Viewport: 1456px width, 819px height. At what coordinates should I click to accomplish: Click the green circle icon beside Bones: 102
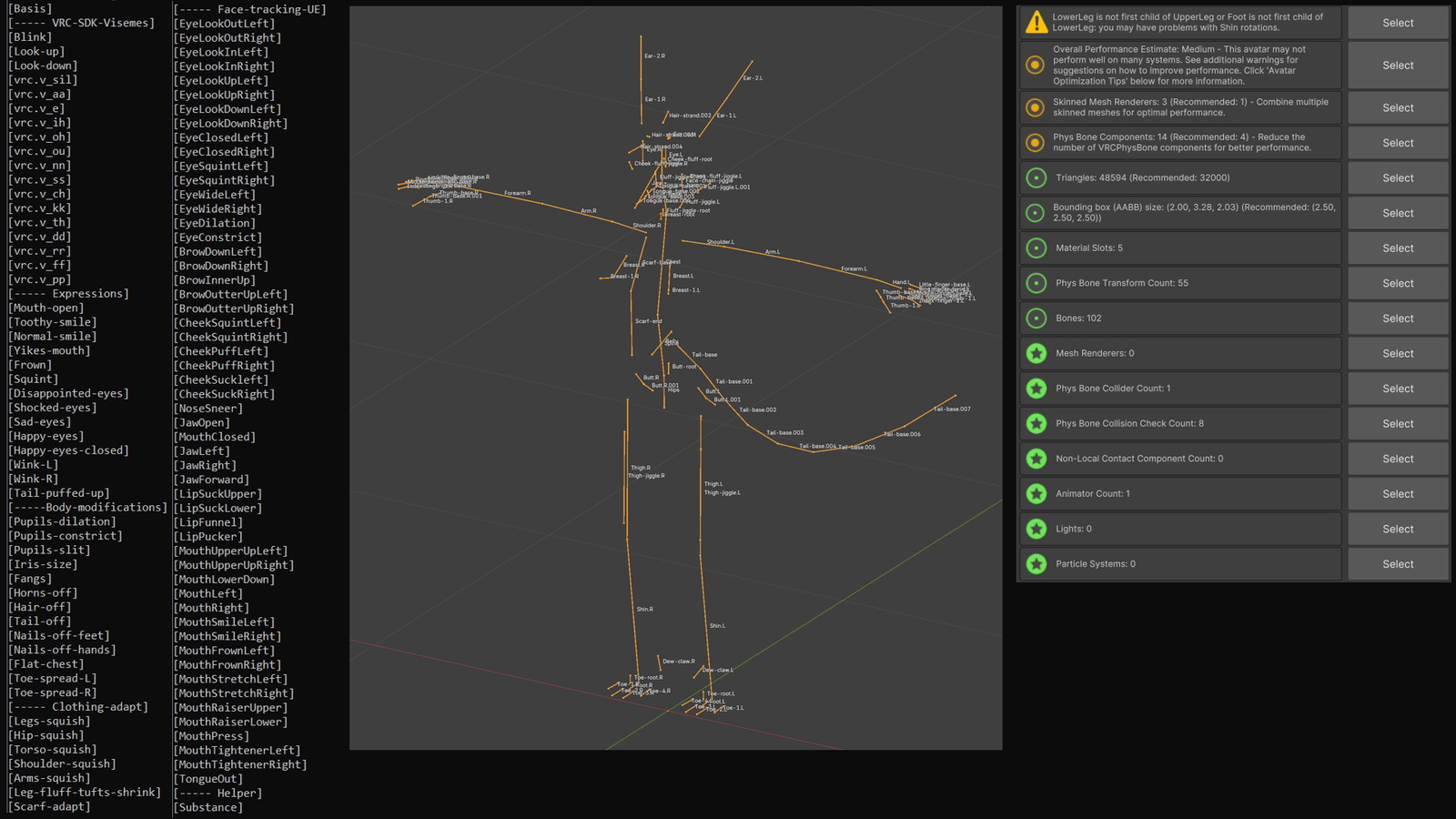(1036, 318)
